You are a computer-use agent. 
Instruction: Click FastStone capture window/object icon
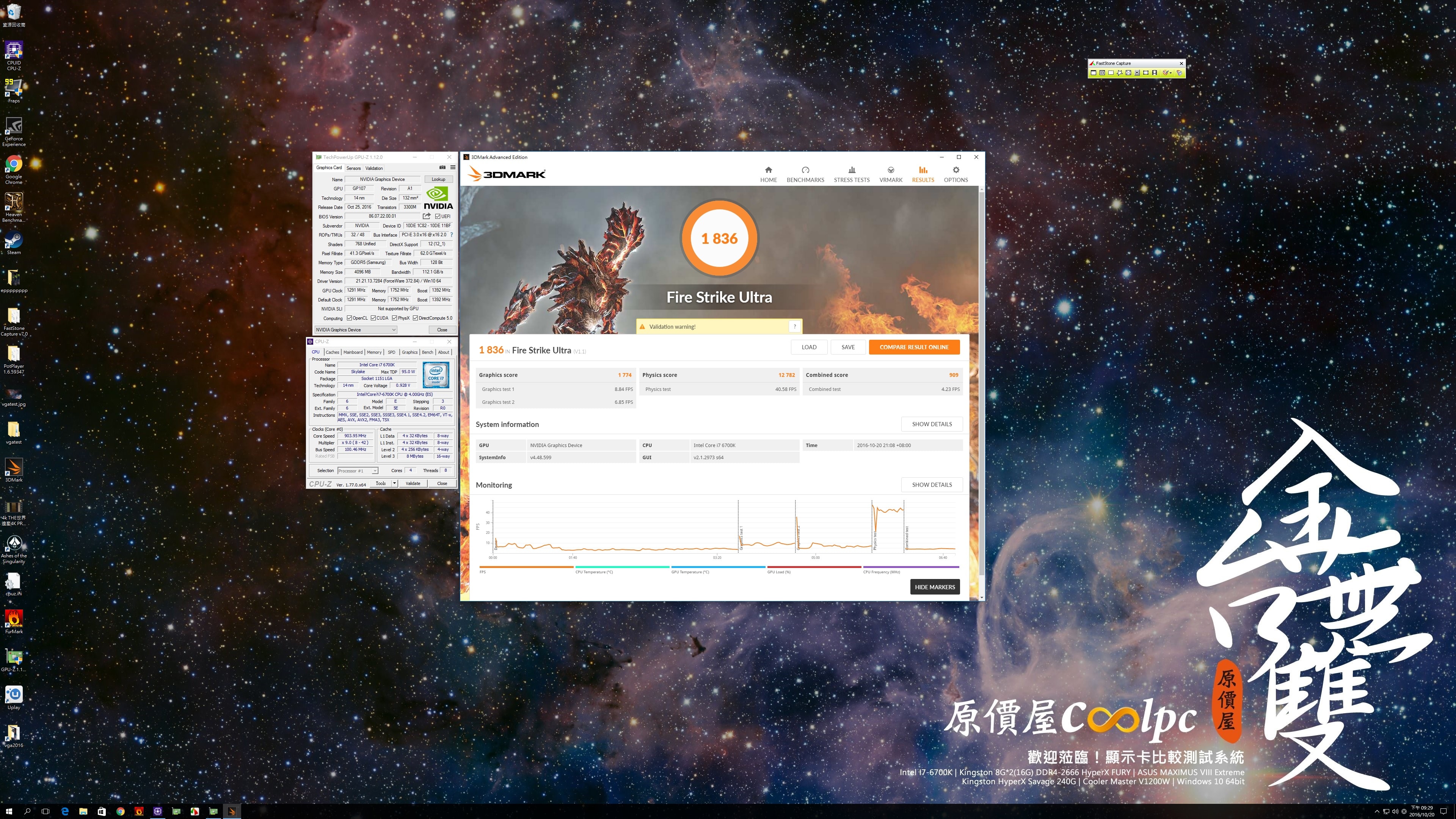(1102, 73)
